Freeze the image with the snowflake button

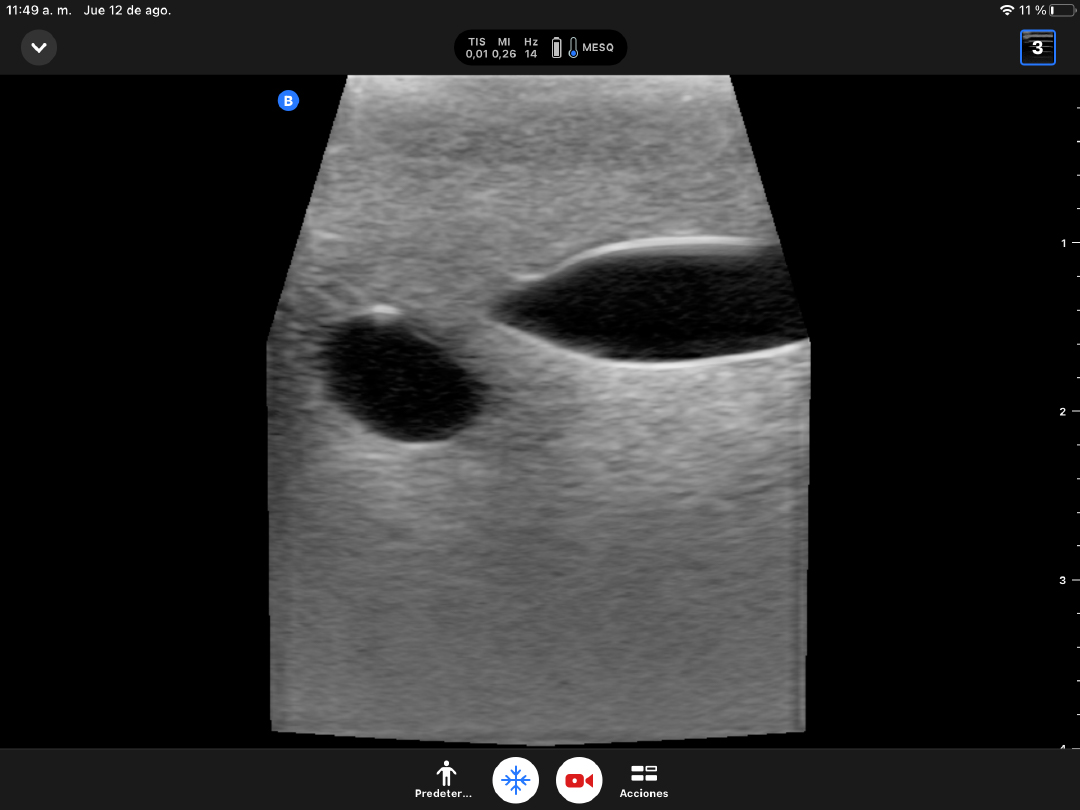[515, 780]
